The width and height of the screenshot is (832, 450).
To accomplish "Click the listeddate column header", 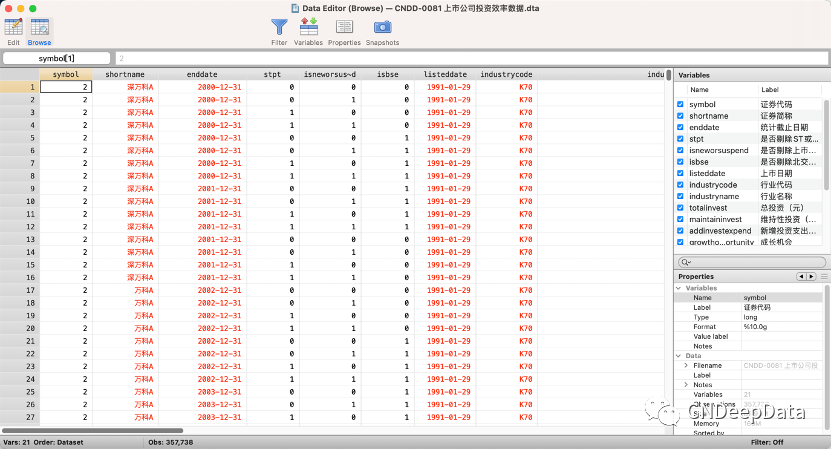I will [x=445, y=74].
